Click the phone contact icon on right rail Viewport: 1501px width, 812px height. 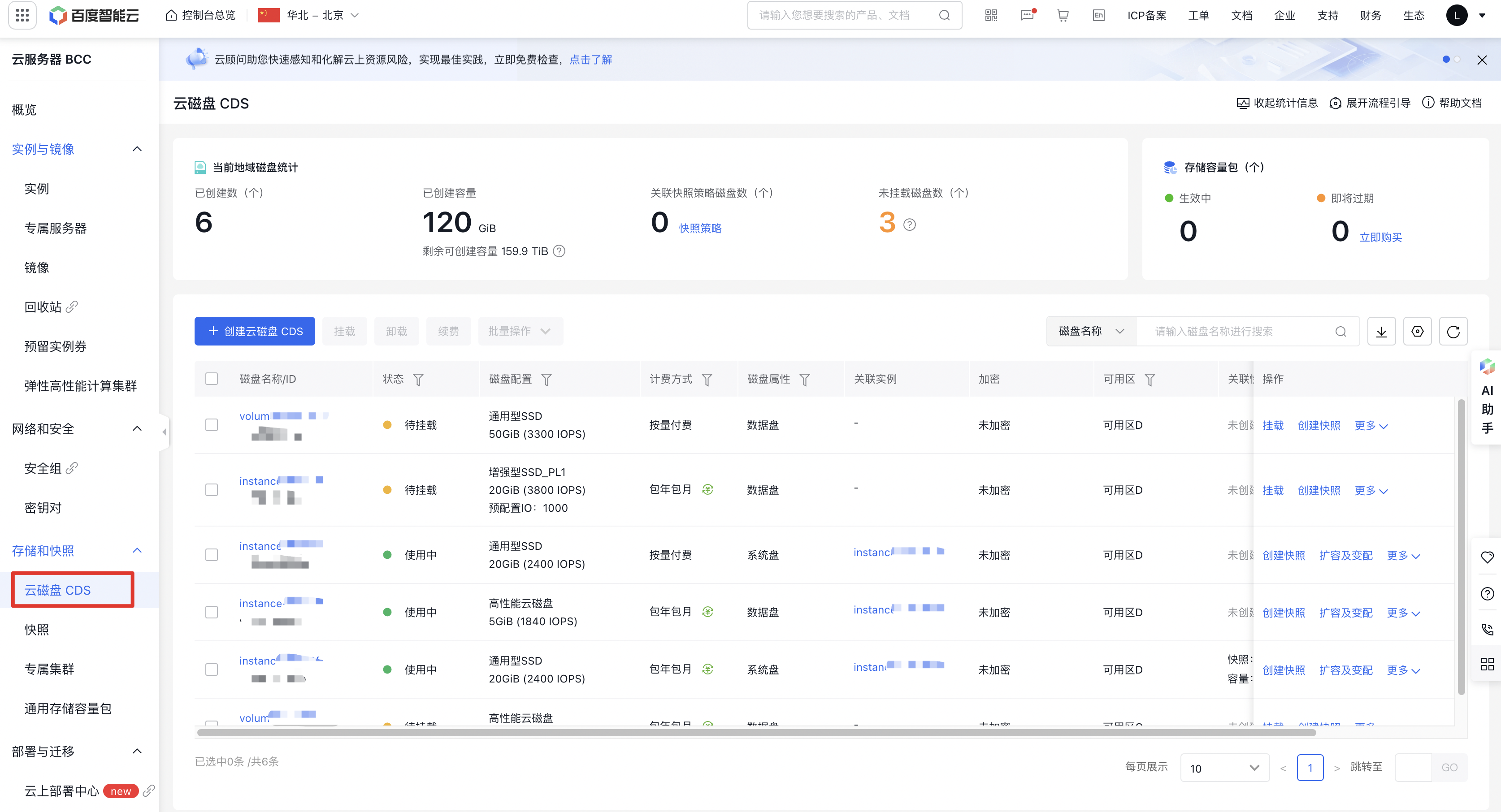(1487, 629)
